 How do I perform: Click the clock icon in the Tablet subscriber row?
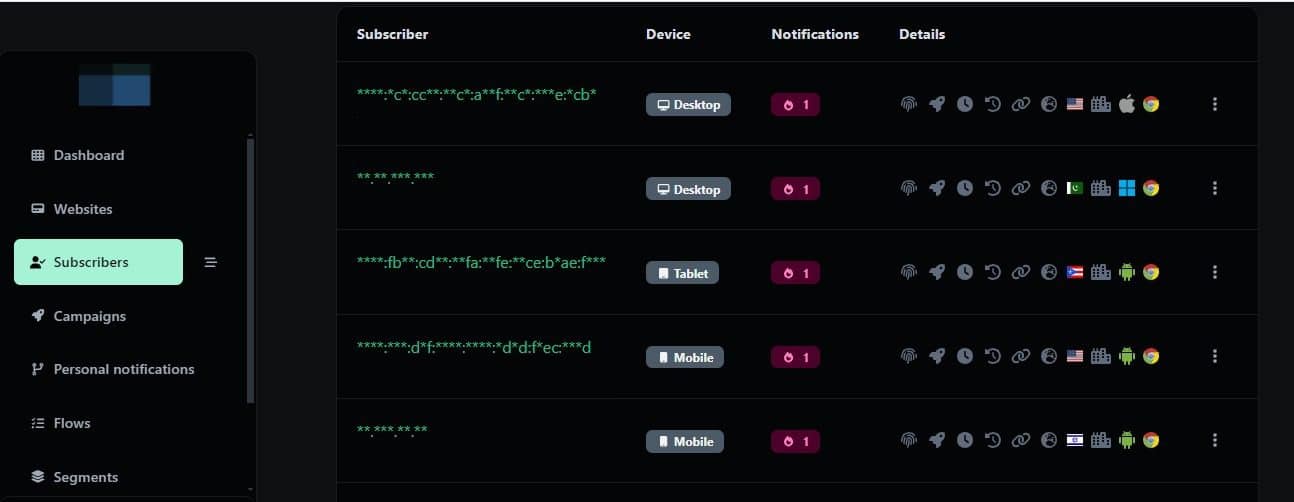click(x=964, y=272)
